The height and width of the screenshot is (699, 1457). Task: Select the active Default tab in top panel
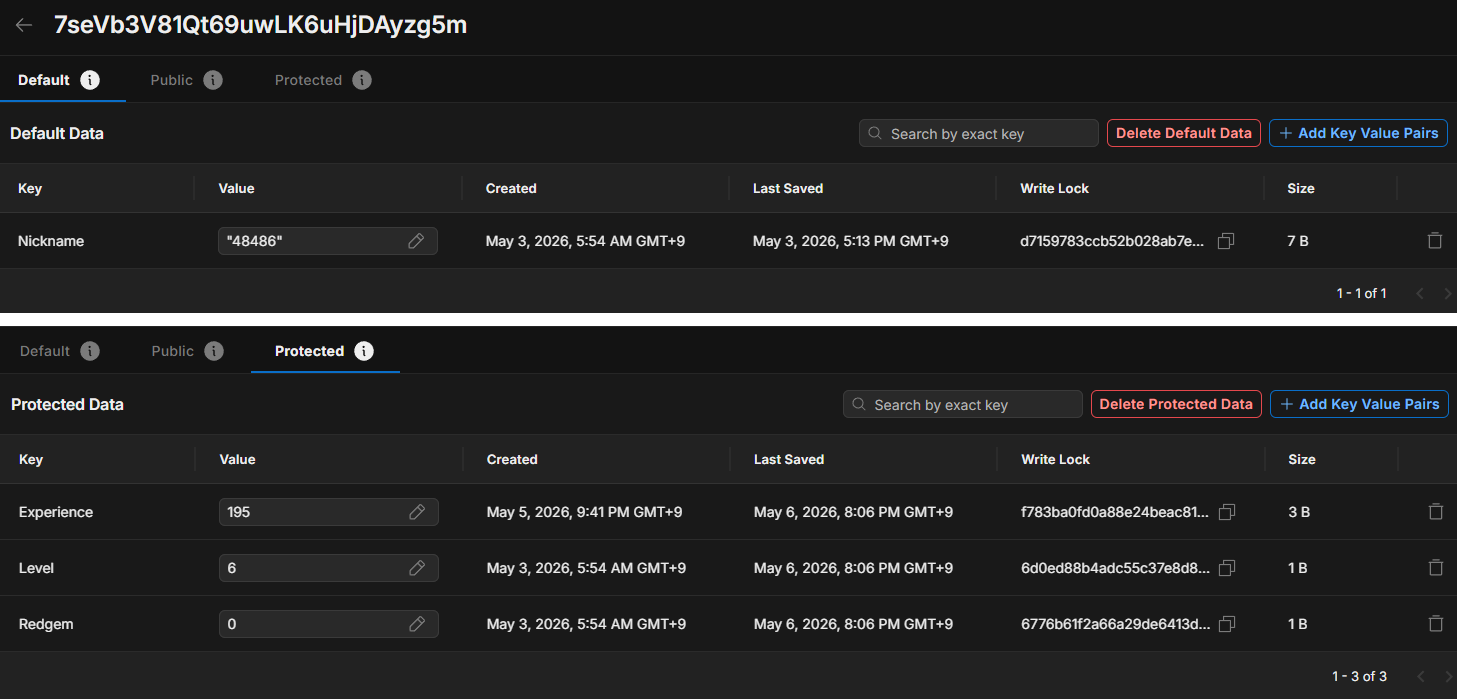tap(44, 80)
